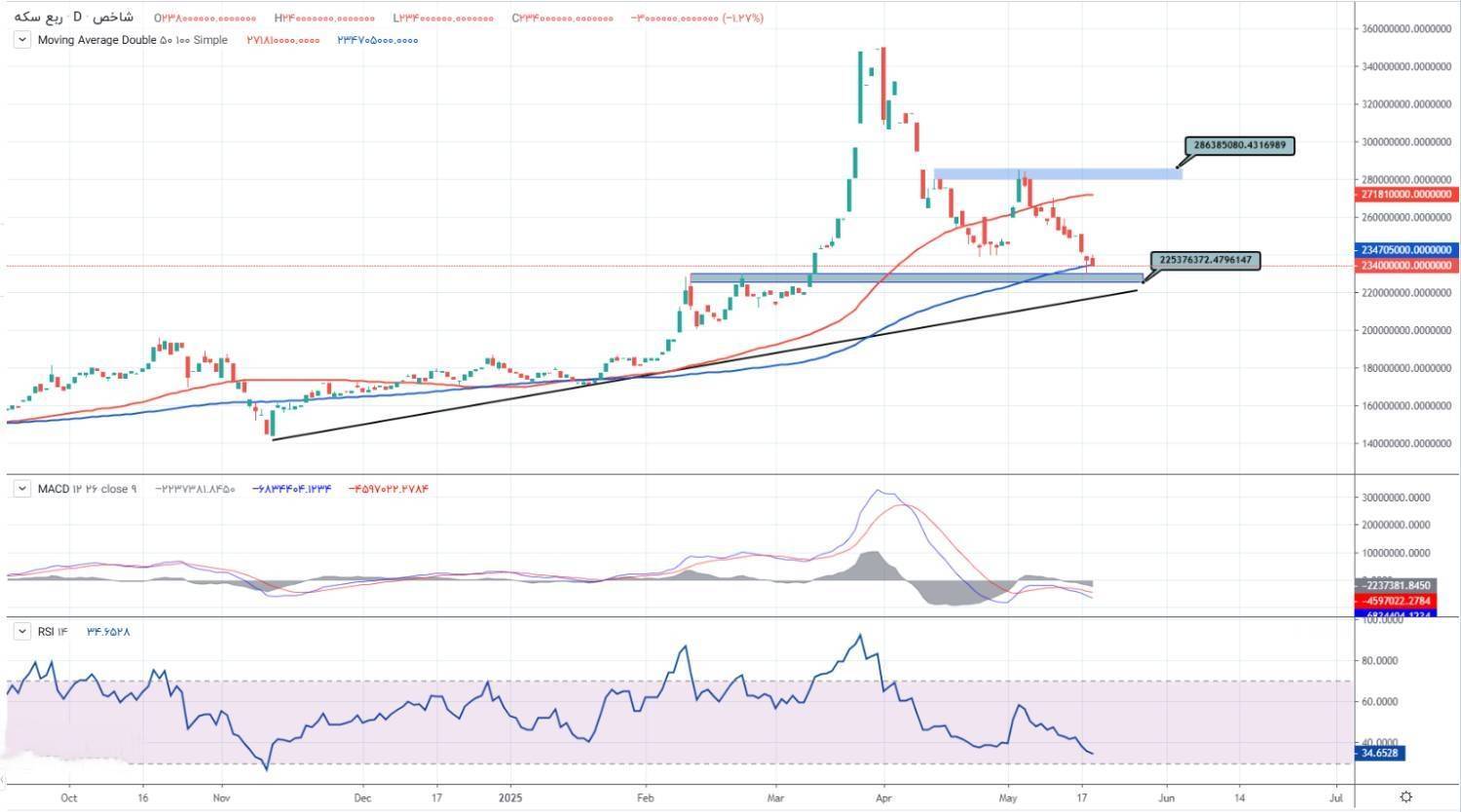Viewport: 1461px width, 812px height.
Task: Select the lower blue support zone rectangle
Action: tap(916, 278)
